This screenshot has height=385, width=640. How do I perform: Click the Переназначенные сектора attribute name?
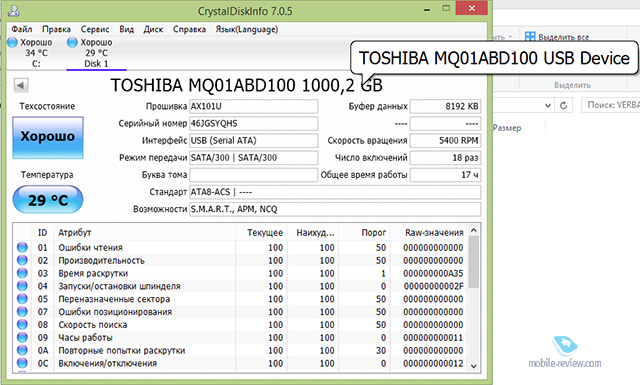(x=114, y=299)
